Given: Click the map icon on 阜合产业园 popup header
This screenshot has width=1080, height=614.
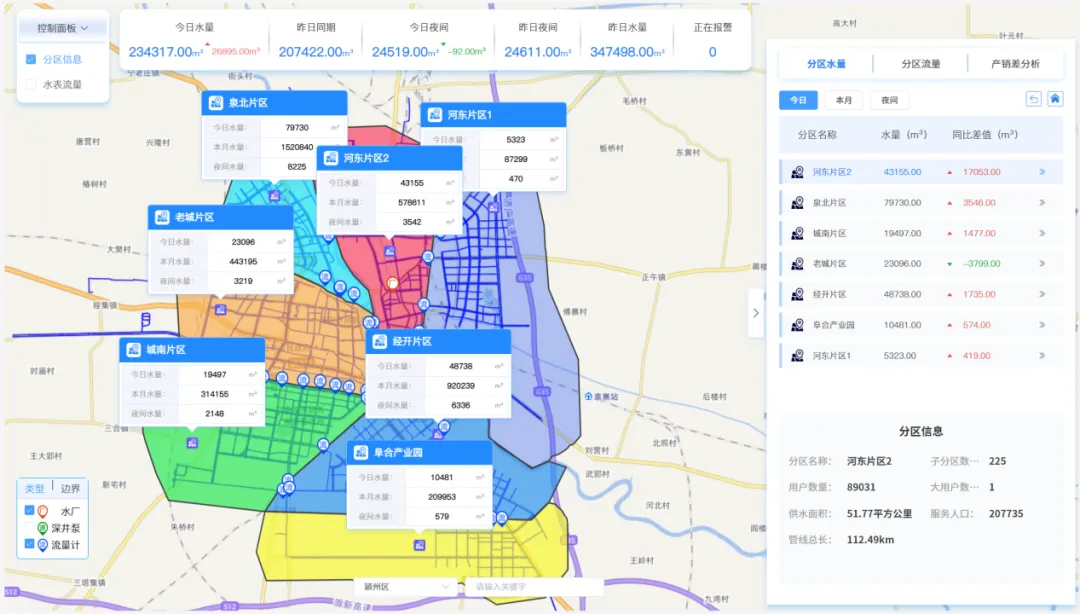Looking at the screenshot, I should 361,452.
